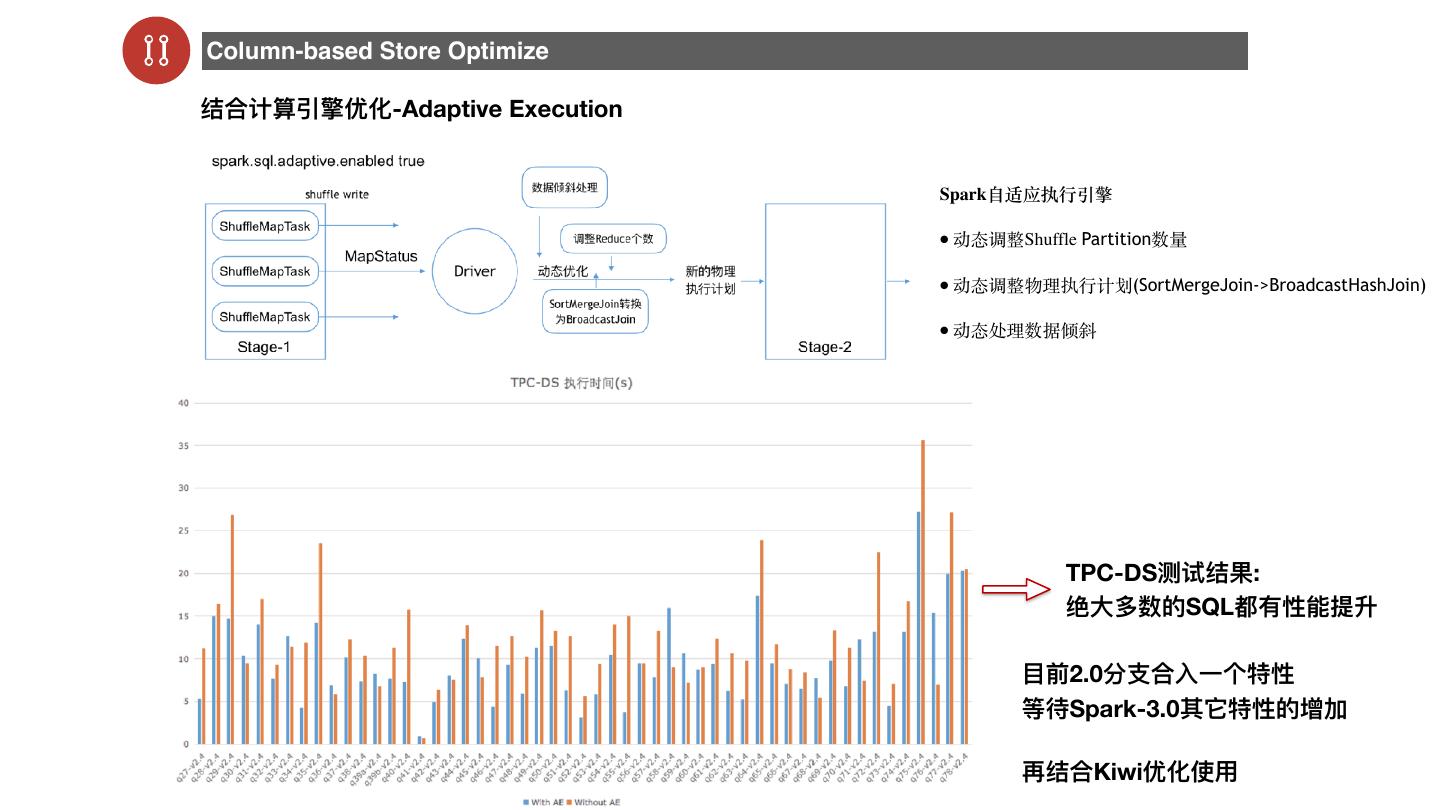Click the 动态调整Shuffle Partition数量 bullet
1440x810 pixels.
1069,240
